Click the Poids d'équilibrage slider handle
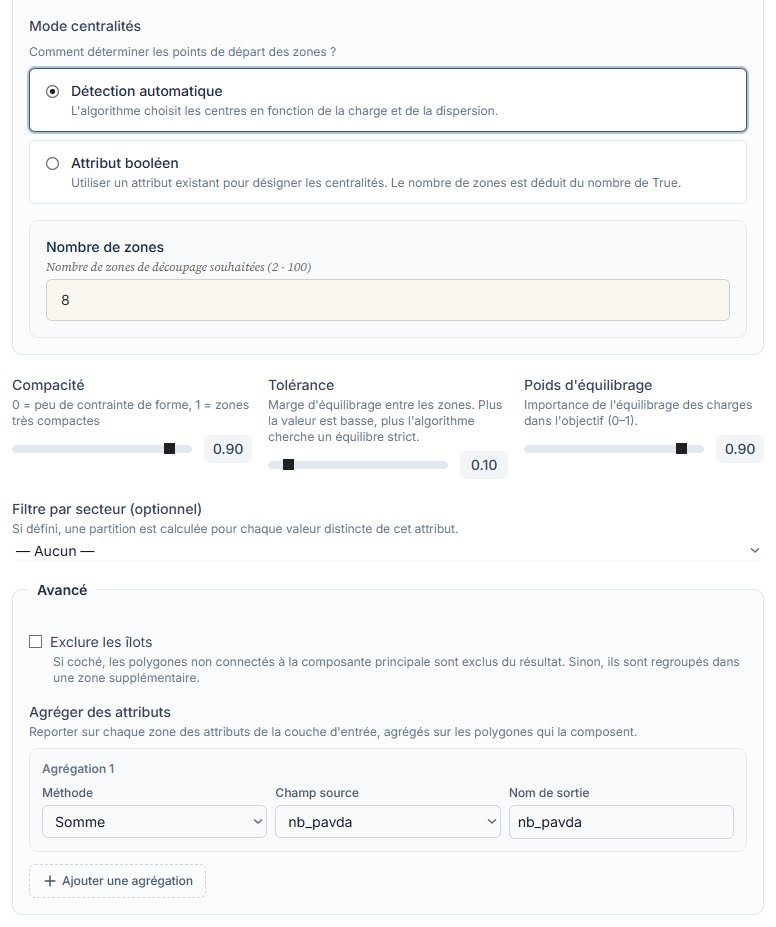The height and width of the screenshot is (927, 776). pyautogui.click(x=681, y=449)
